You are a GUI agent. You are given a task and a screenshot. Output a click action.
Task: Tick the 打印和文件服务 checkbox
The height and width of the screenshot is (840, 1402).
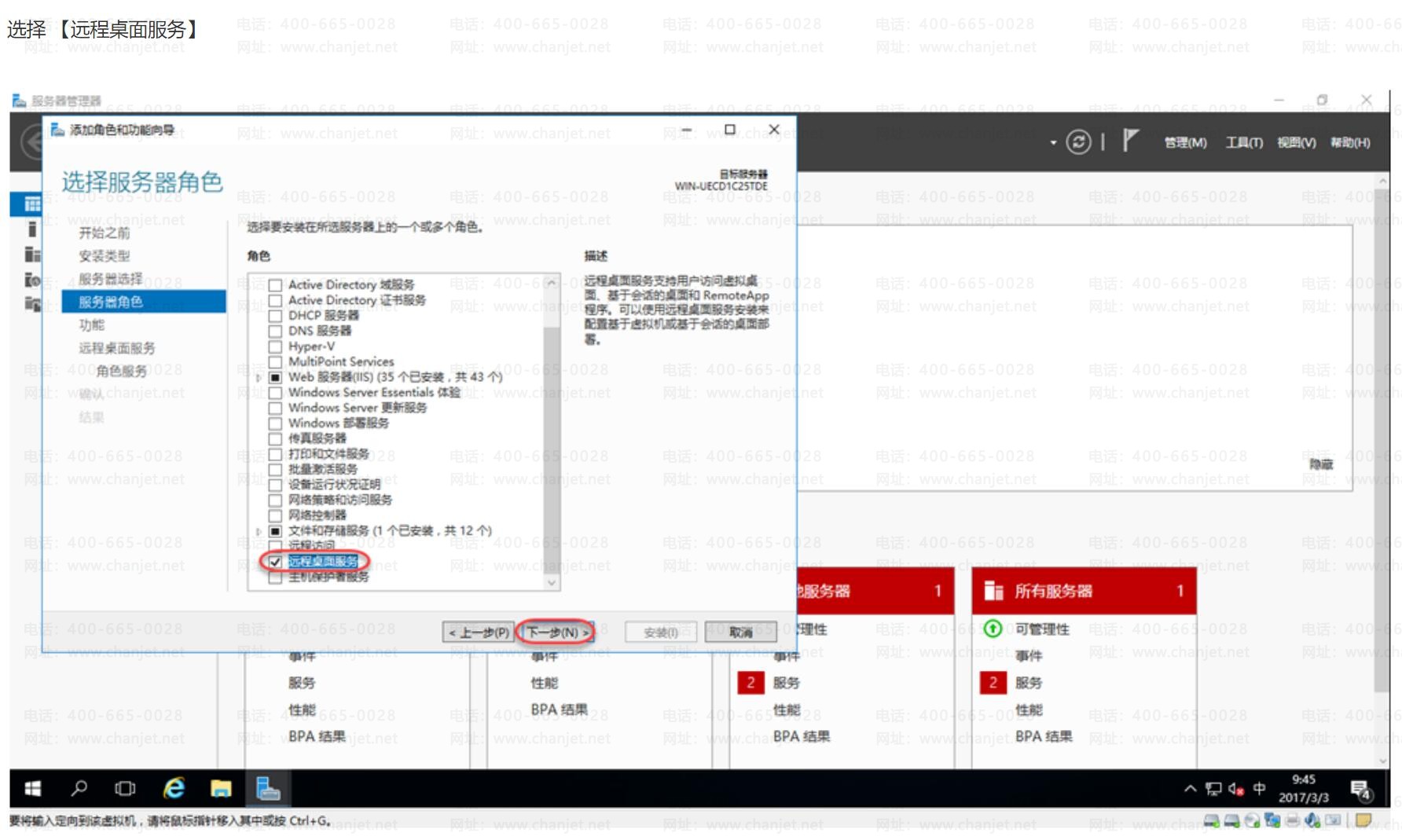275,453
